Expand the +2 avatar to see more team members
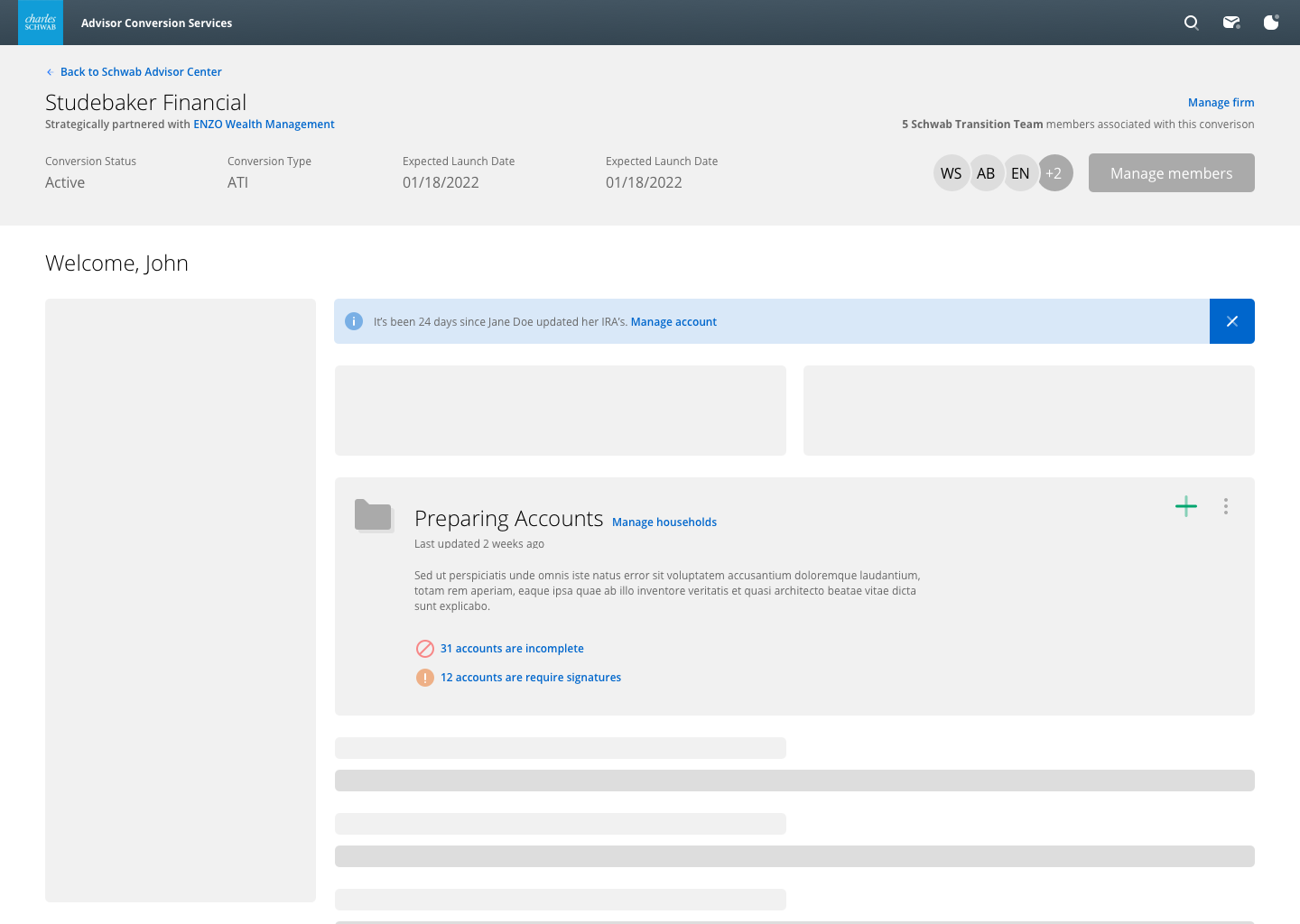 coord(1054,172)
